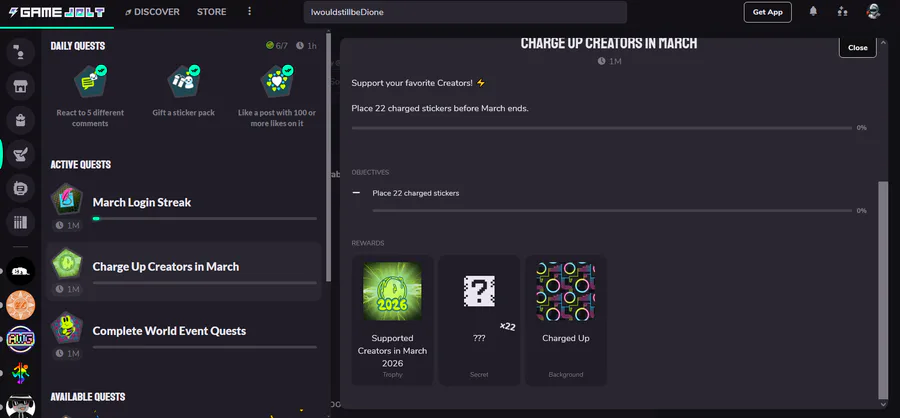Click the Place 22 charged stickers text
This screenshot has height=418, width=900.
click(x=416, y=193)
